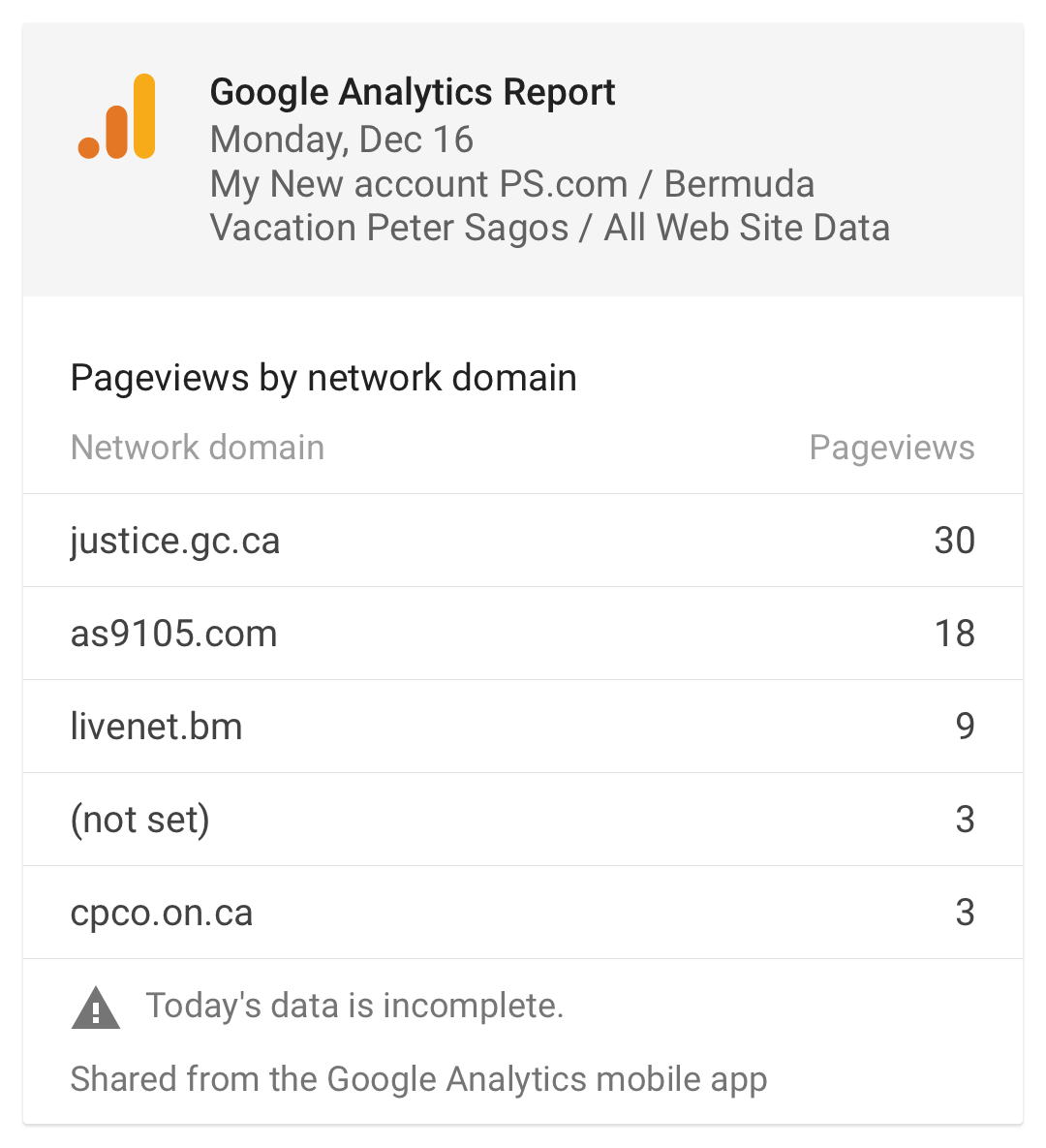The width and height of the screenshot is (1046, 1148).
Task: Click the 18 pageviews value
Action: point(955,634)
